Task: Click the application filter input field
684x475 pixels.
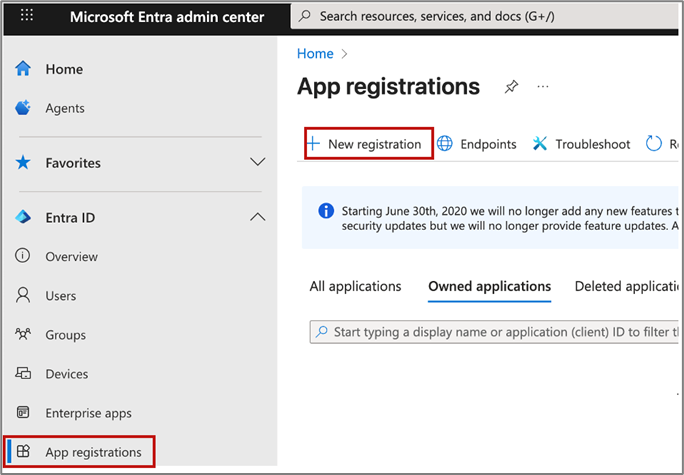Action: [500, 331]
